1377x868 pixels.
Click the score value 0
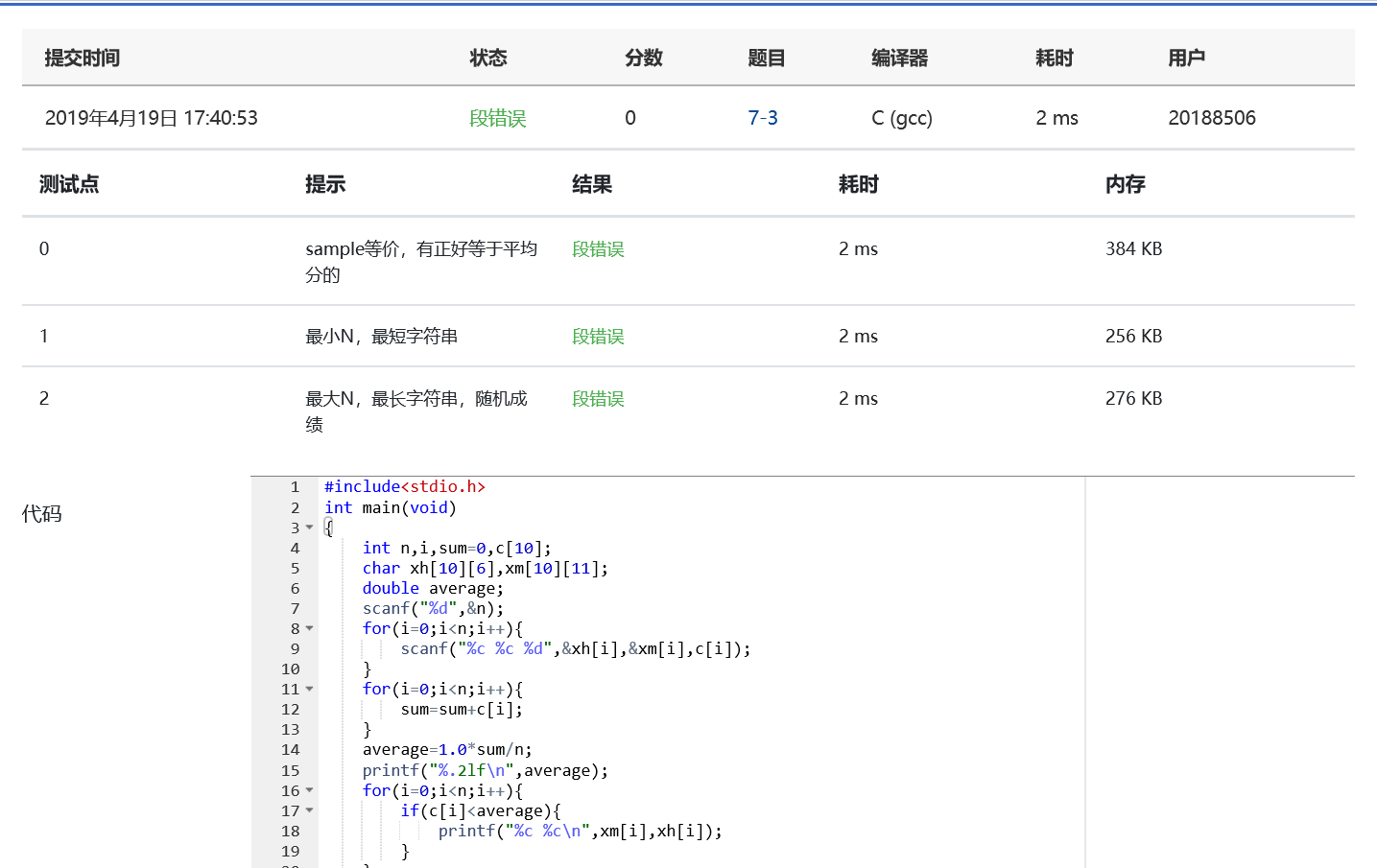[630, 118]
